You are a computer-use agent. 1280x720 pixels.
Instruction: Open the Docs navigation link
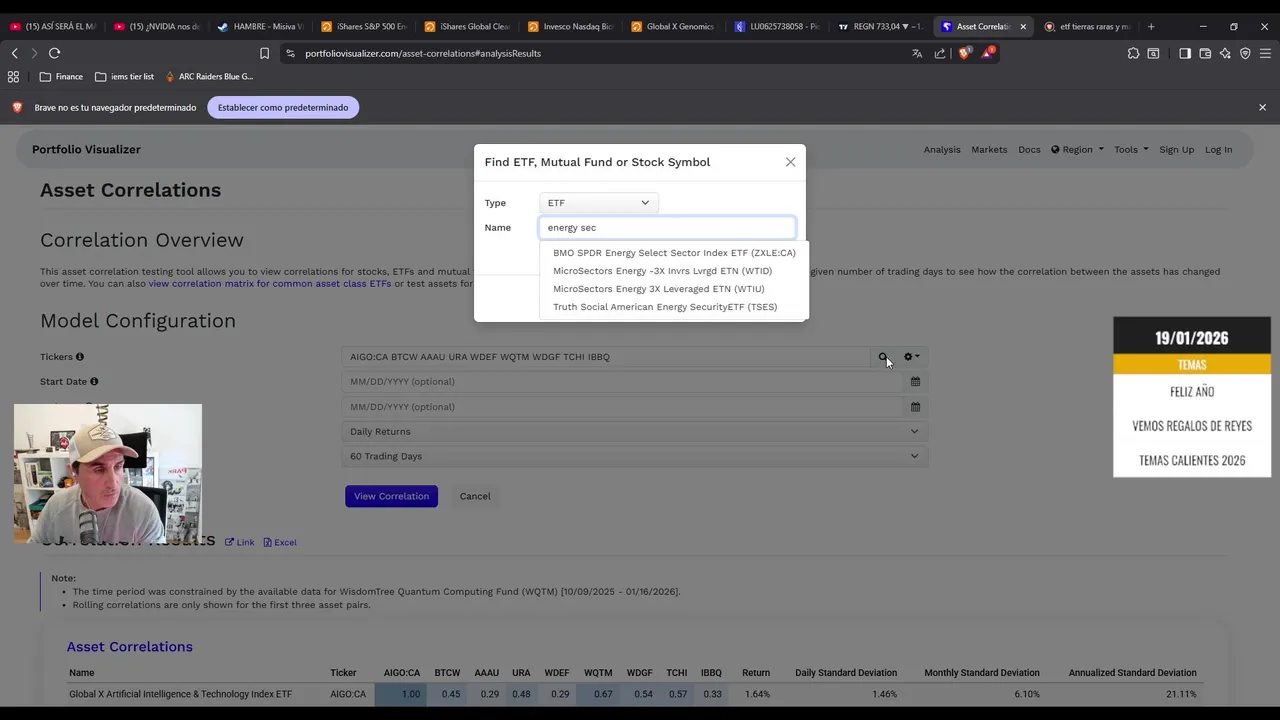(1029, 150)
